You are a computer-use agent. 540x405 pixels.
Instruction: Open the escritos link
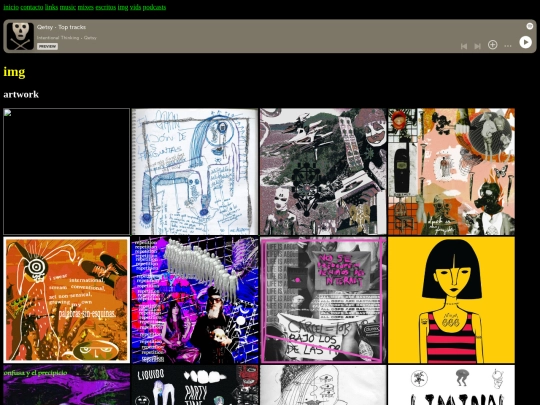click(x=106, y=7)
